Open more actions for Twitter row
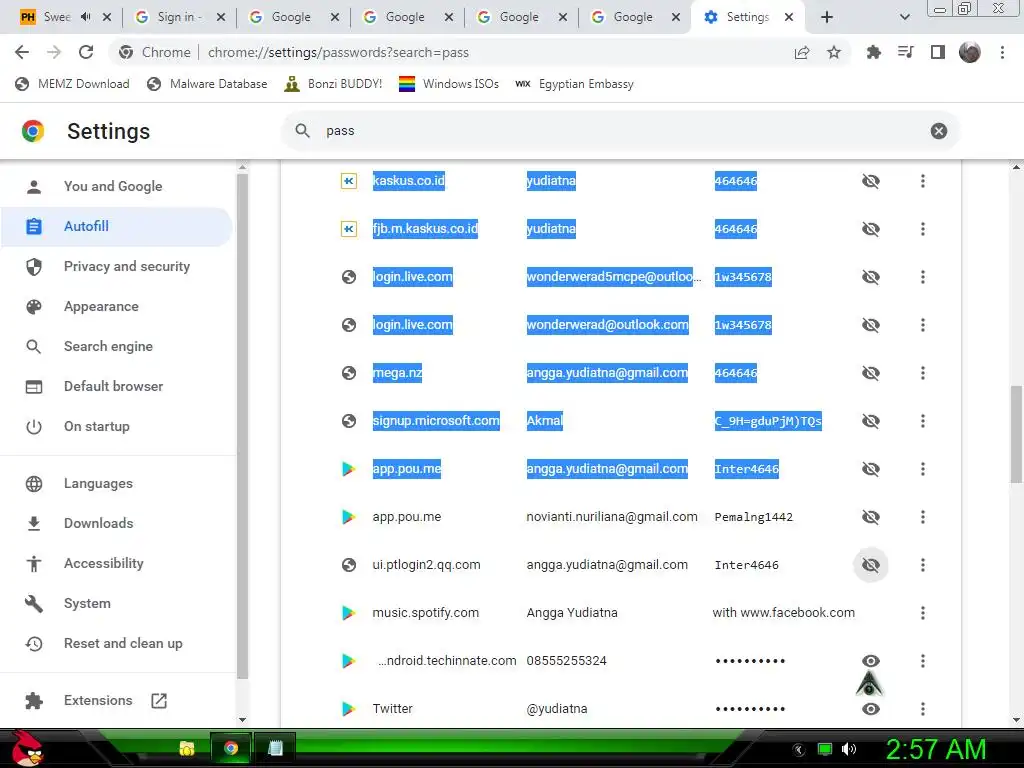The width and height of the screenshot is (1024, 768). tap(923, 709)
